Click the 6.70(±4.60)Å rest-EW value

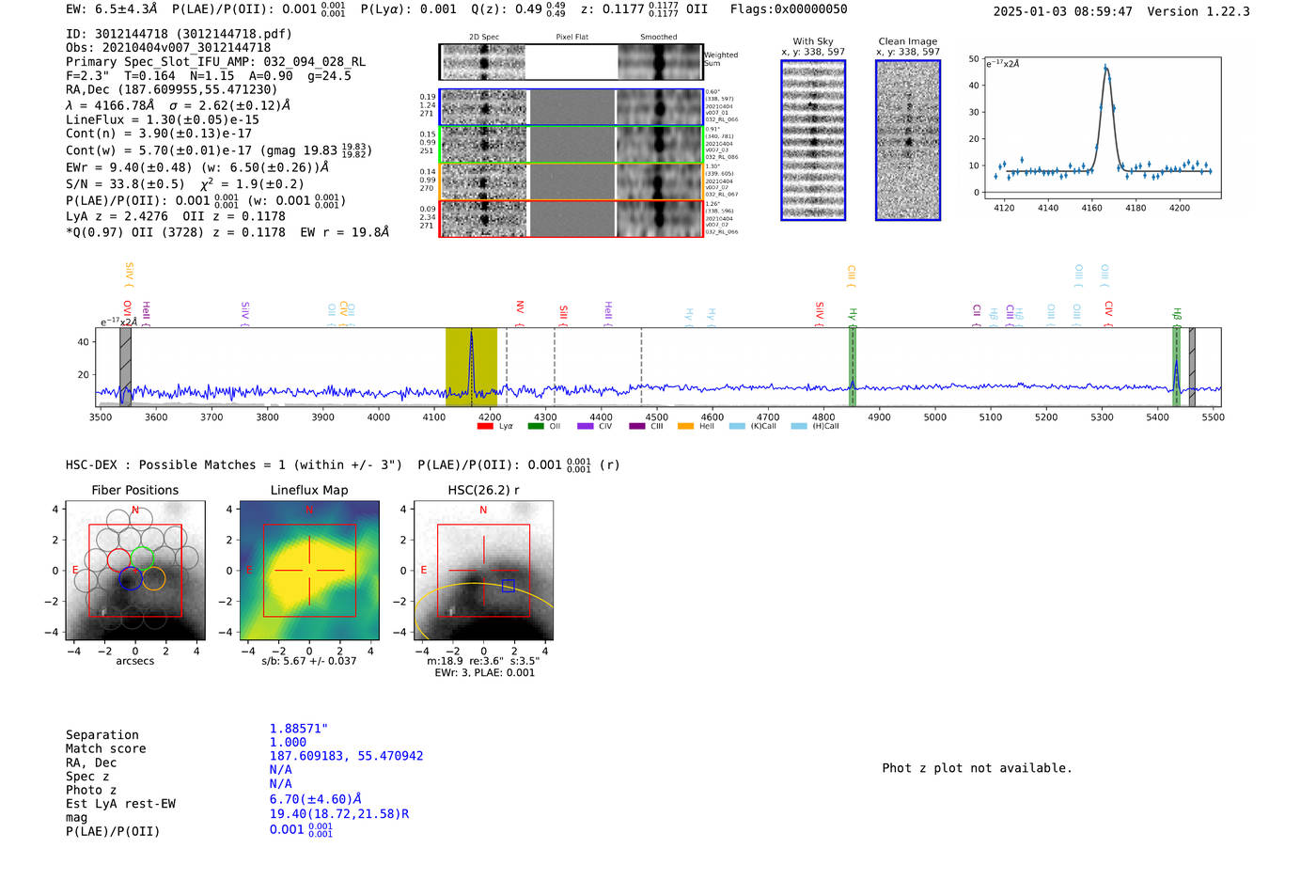tap(316, 799)
